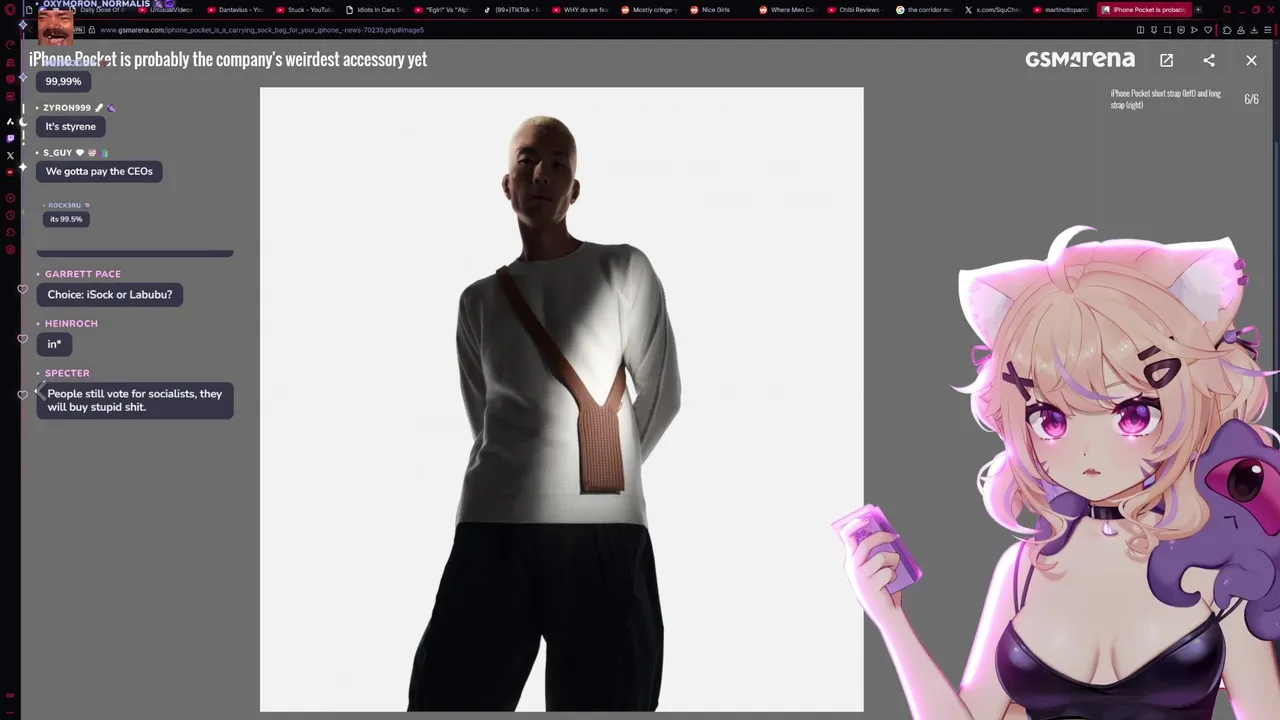Open the image in a new window icon
Image resolution: width=1280 pixels, height=720 pixels.
pos(1166,60)
